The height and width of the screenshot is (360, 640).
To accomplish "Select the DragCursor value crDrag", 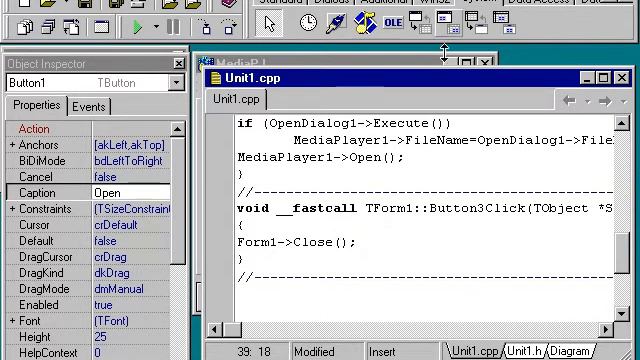I will pyautogui.click(x=110, y=257).
